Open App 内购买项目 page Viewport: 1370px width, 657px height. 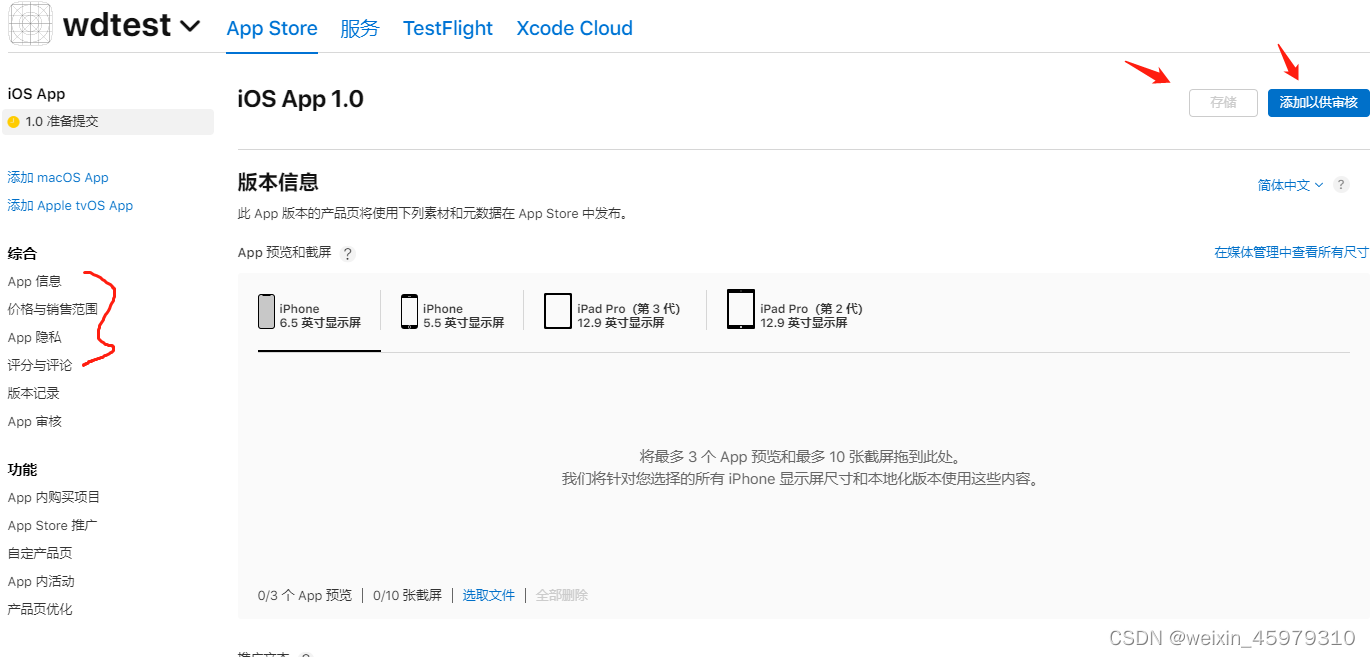54,497
